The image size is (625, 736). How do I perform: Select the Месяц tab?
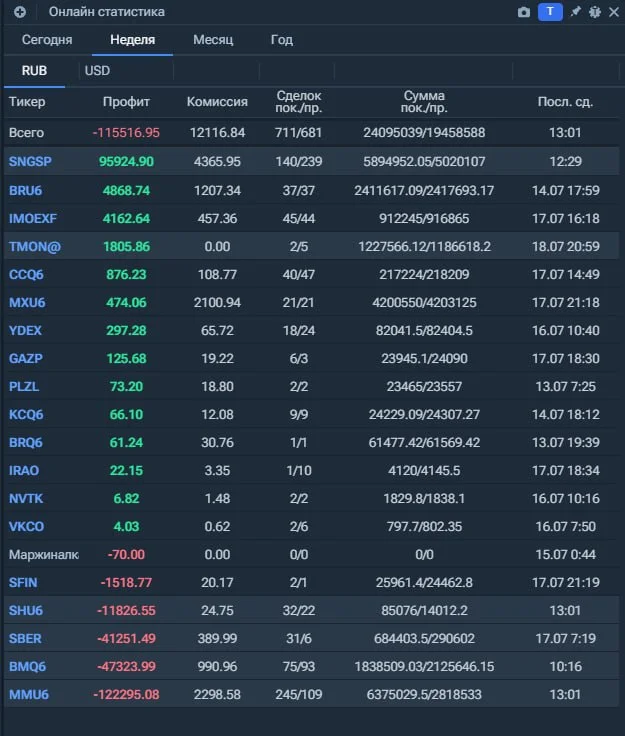pyautogui.click(x=213, y=40)
